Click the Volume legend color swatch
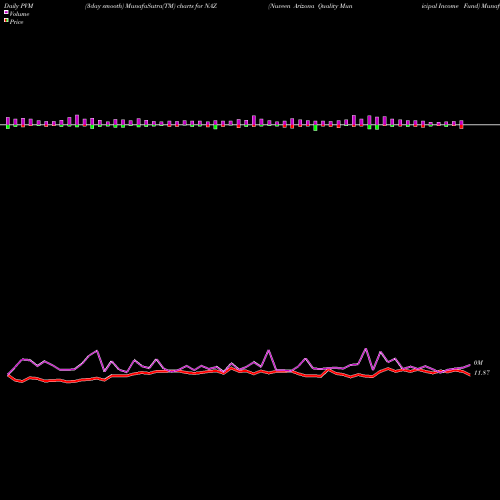 pos(6,12)
